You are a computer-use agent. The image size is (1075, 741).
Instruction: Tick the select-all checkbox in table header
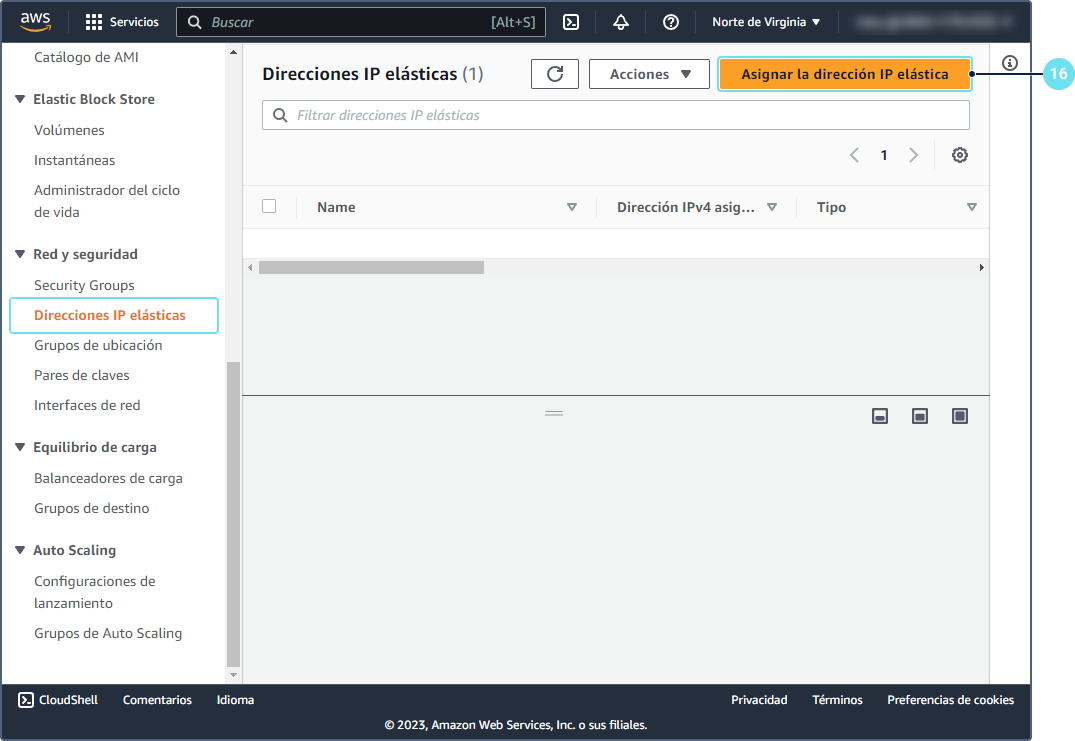pos(269,207)
